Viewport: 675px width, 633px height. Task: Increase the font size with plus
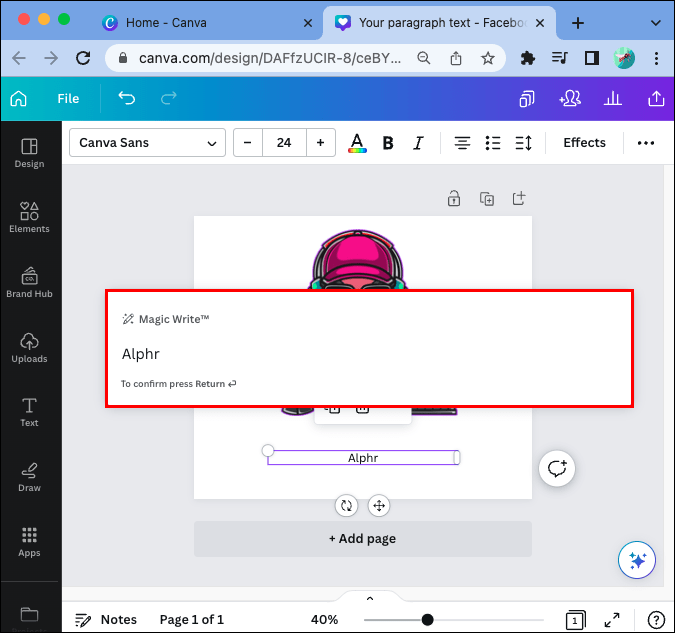tap(320, 143)
